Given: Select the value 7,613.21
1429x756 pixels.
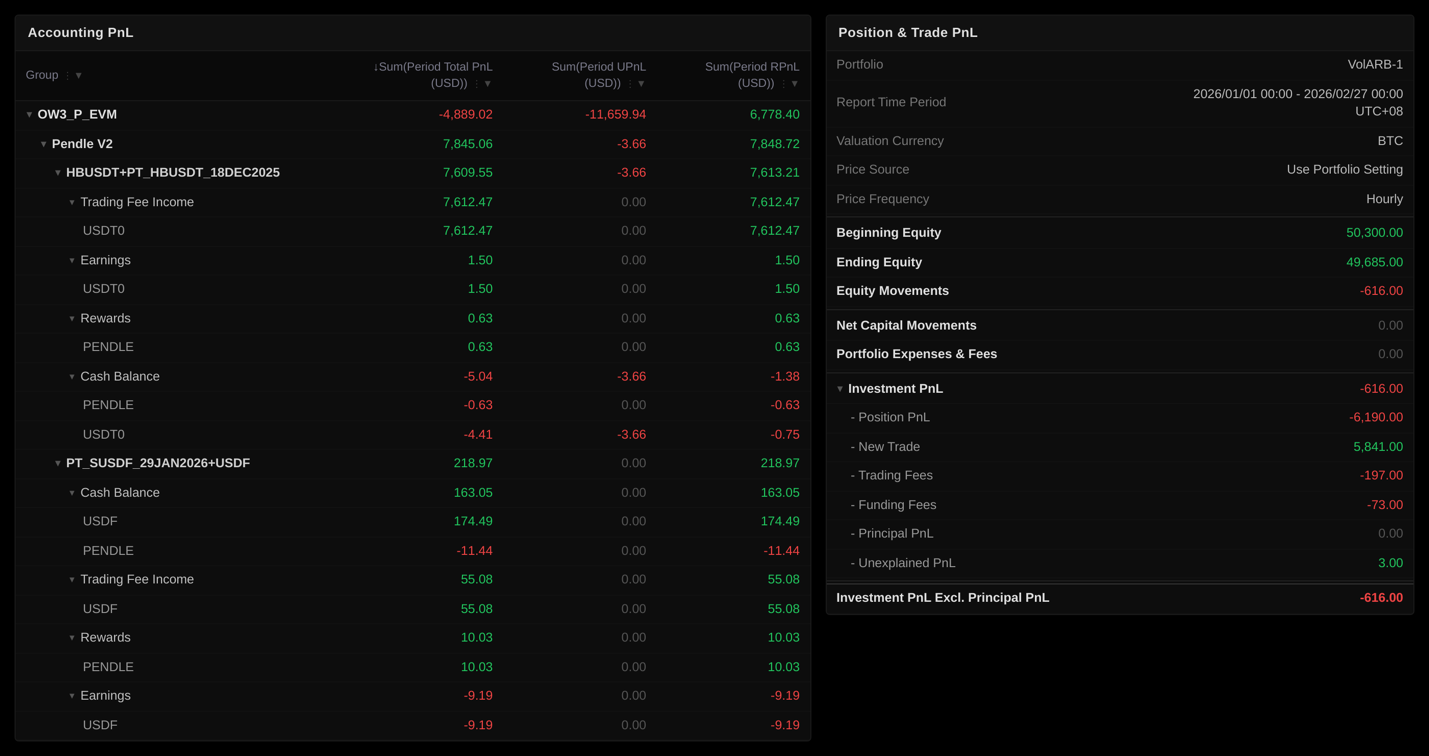Looking at the screenshot, I should click(x=774, y=173).
